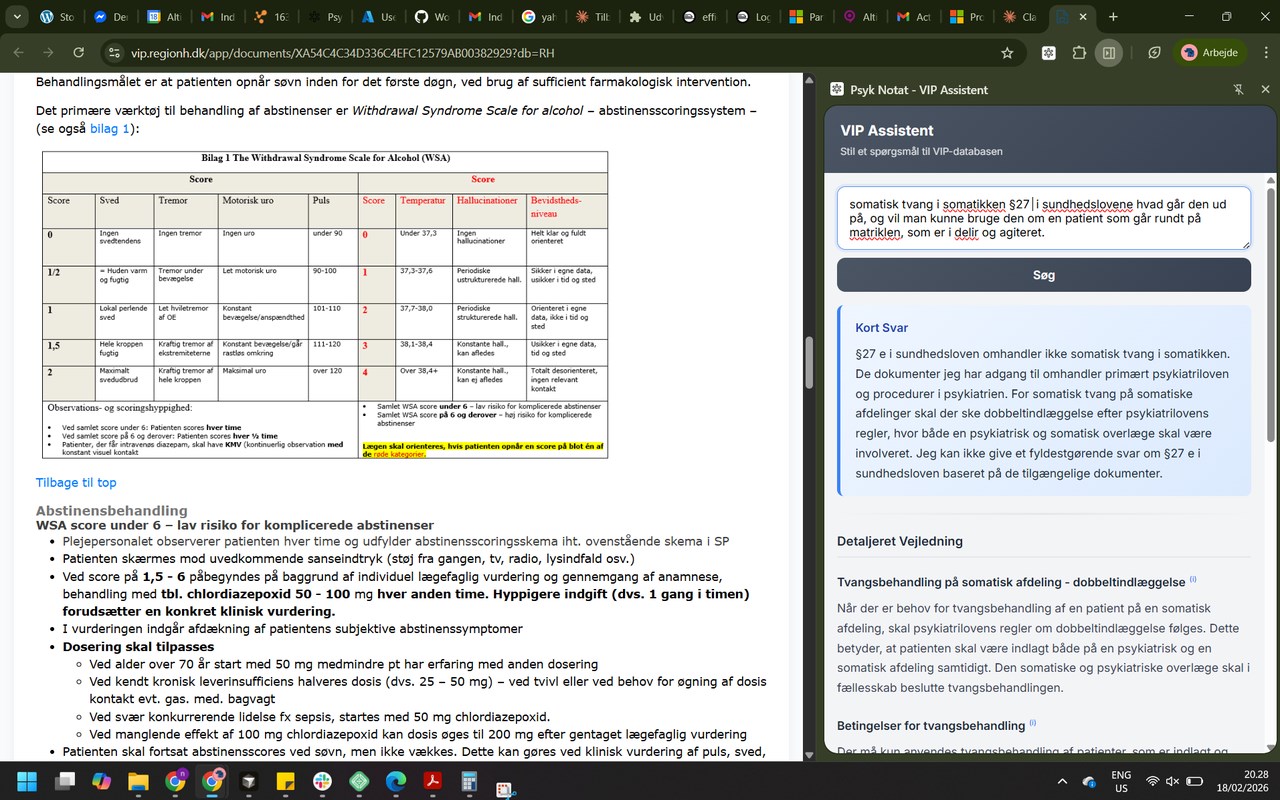Switch to the WordPress 'Sto' tab
Screen dimensions: 1280x800
click(x=57, y=17)
